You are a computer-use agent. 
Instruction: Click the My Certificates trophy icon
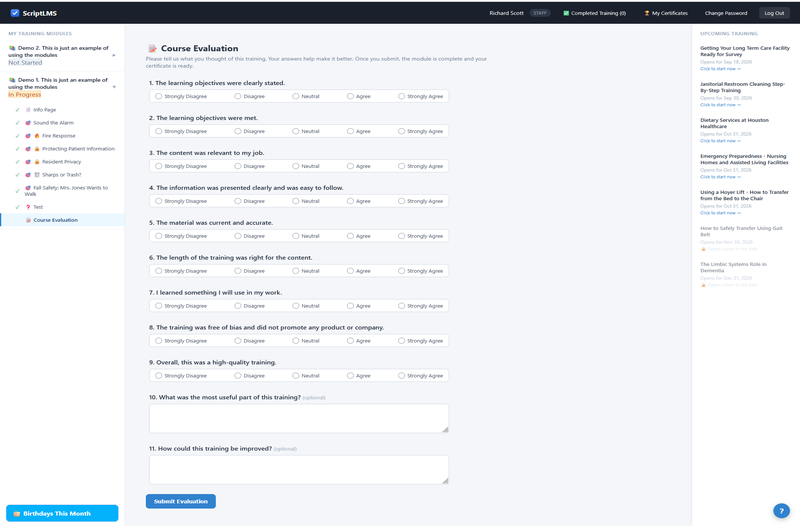point(646,13)
